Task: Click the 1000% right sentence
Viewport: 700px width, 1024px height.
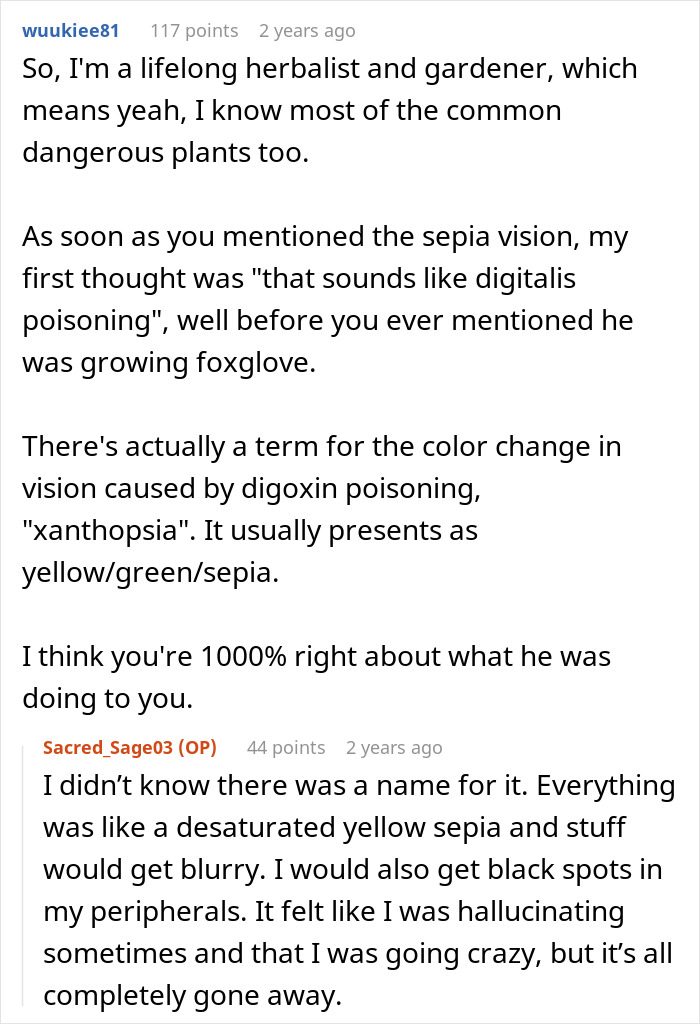Action: point(317,677)
